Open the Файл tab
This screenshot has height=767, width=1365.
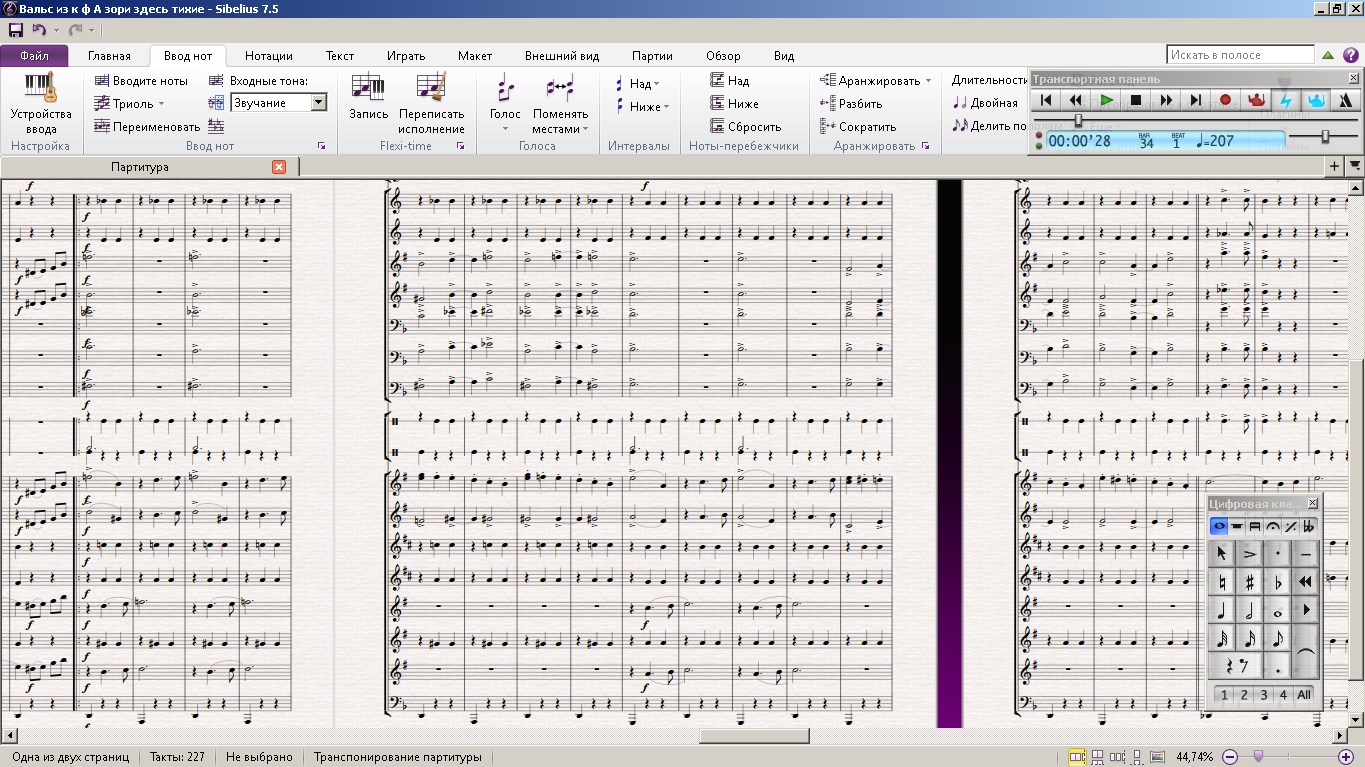click(x=35, y=56)
